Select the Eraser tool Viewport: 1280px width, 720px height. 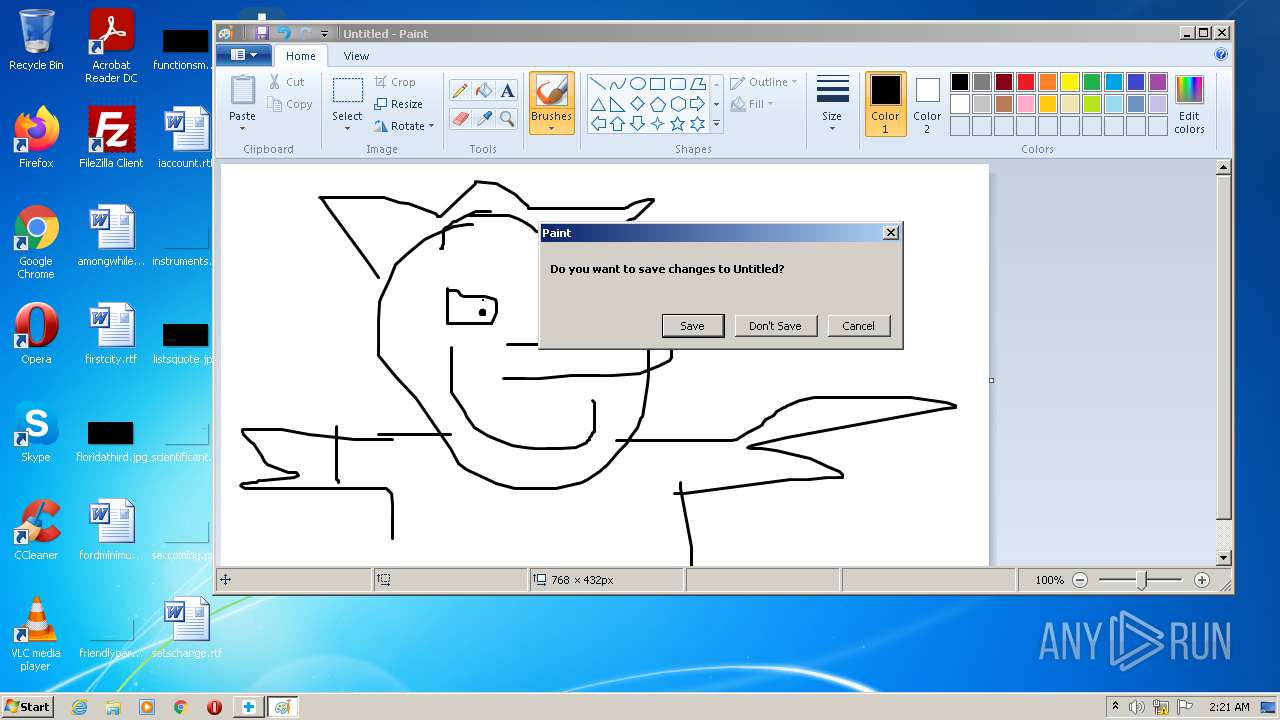(x=460, y=119)
